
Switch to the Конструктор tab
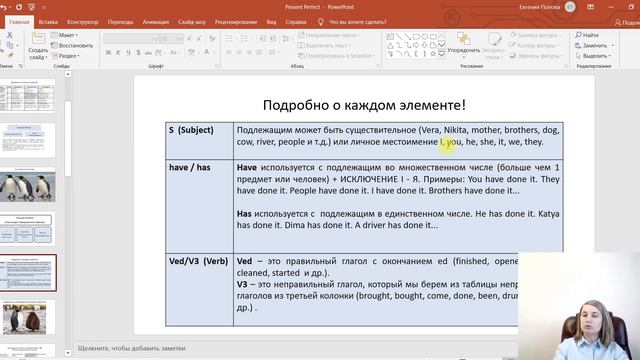(82, 22)
